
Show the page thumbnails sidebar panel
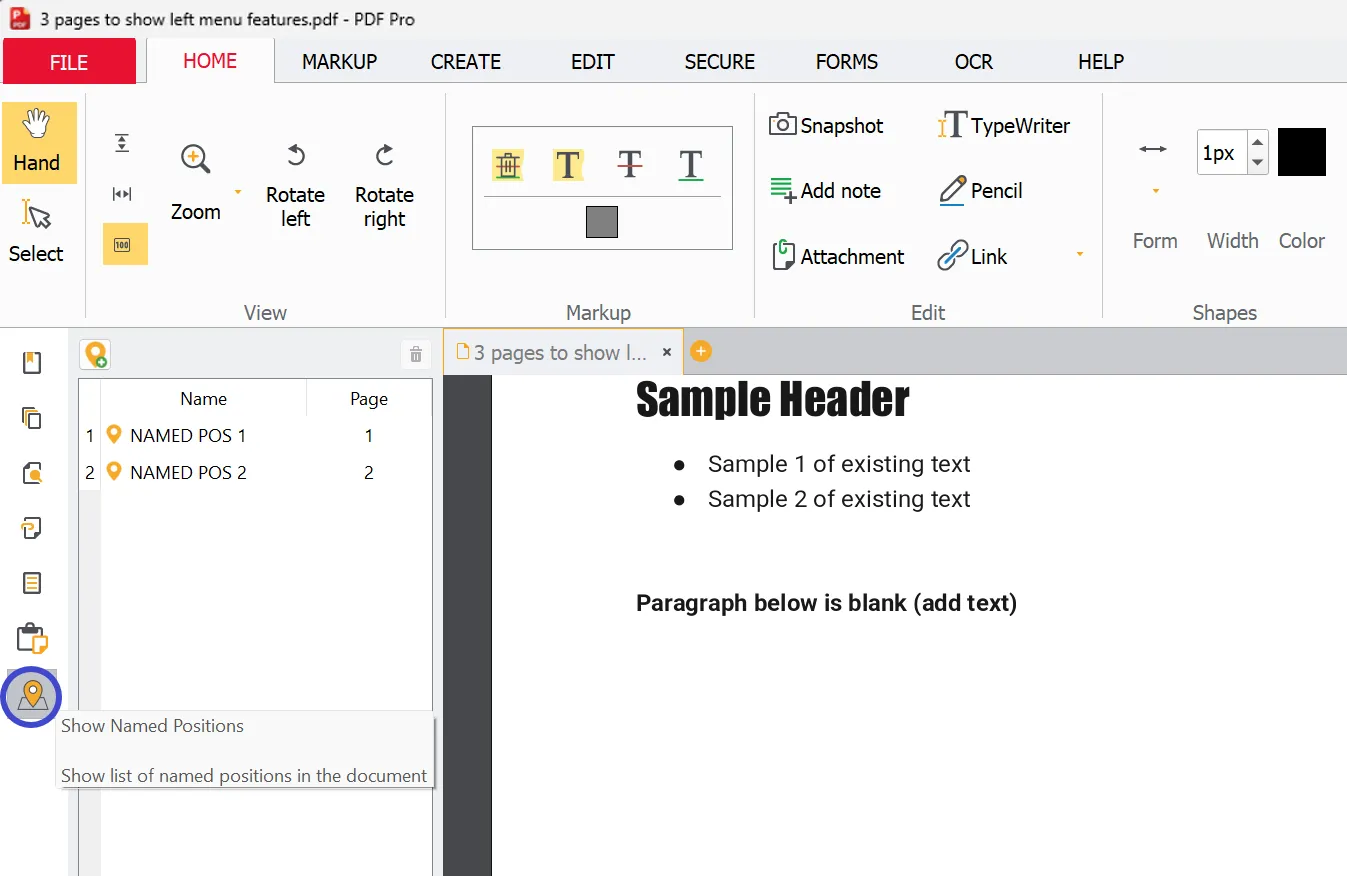click(32, 418)
